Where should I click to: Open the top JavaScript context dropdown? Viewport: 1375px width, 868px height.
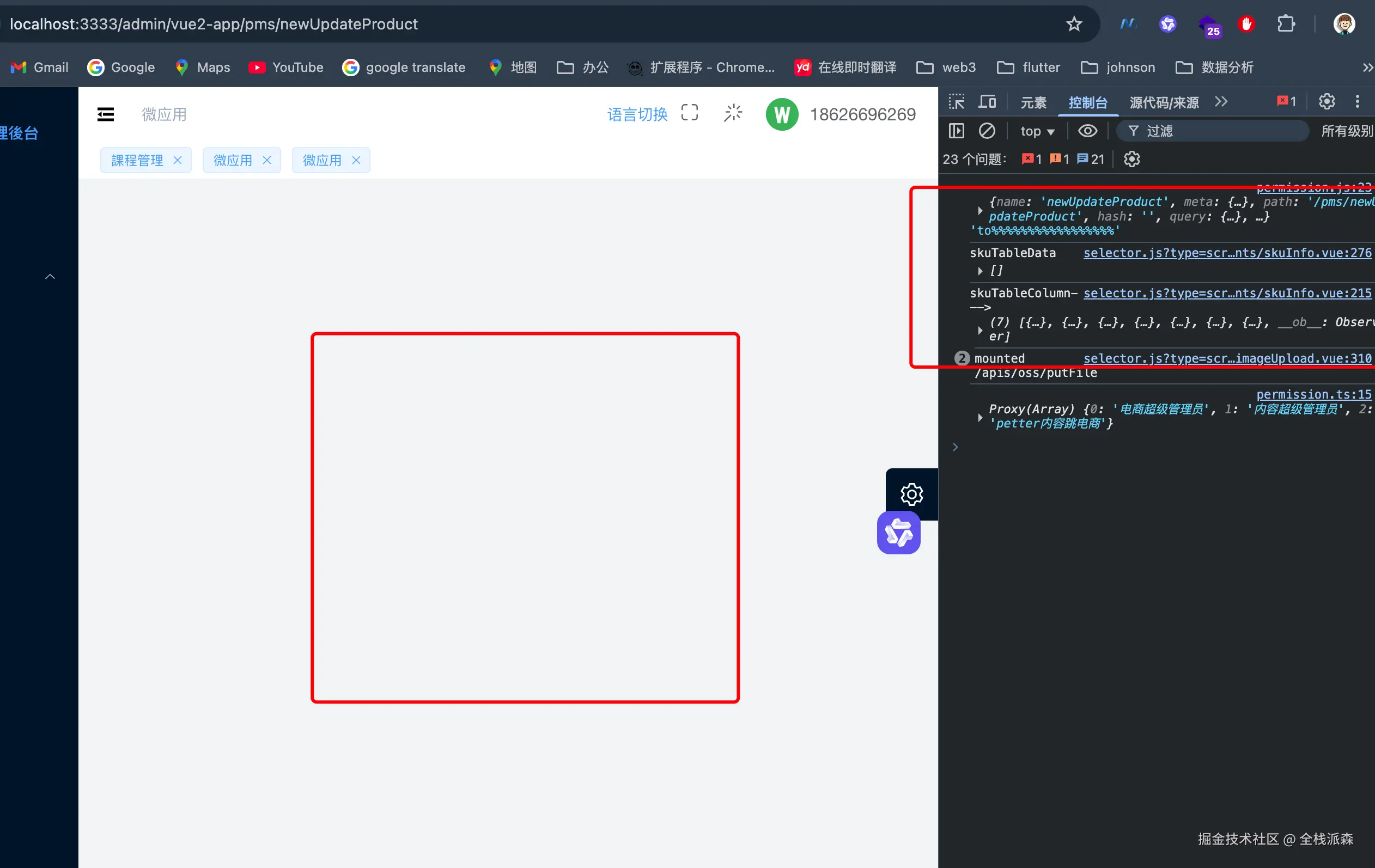[1037, 131]
